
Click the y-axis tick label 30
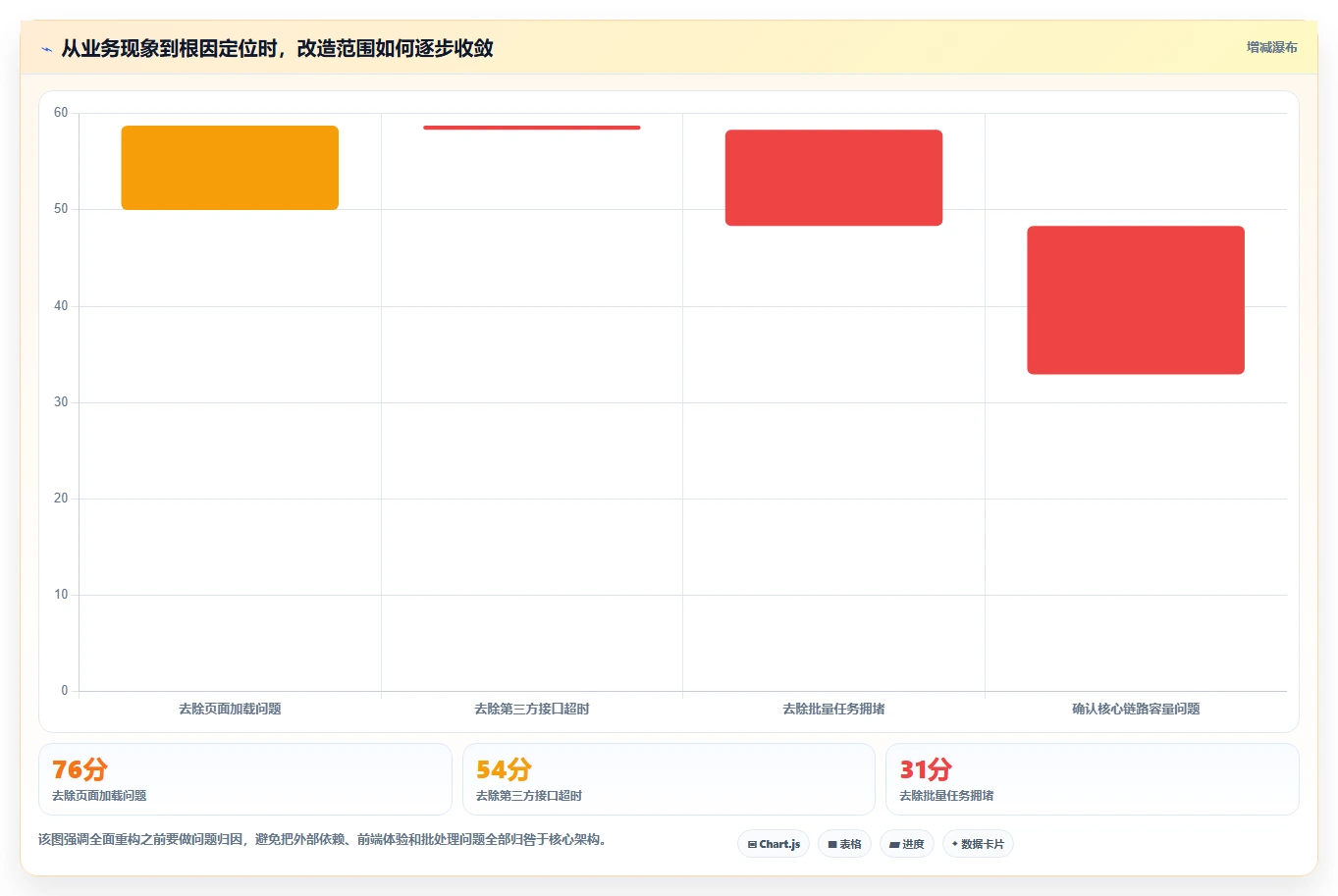pyautogui.click(x=61, y=402)
